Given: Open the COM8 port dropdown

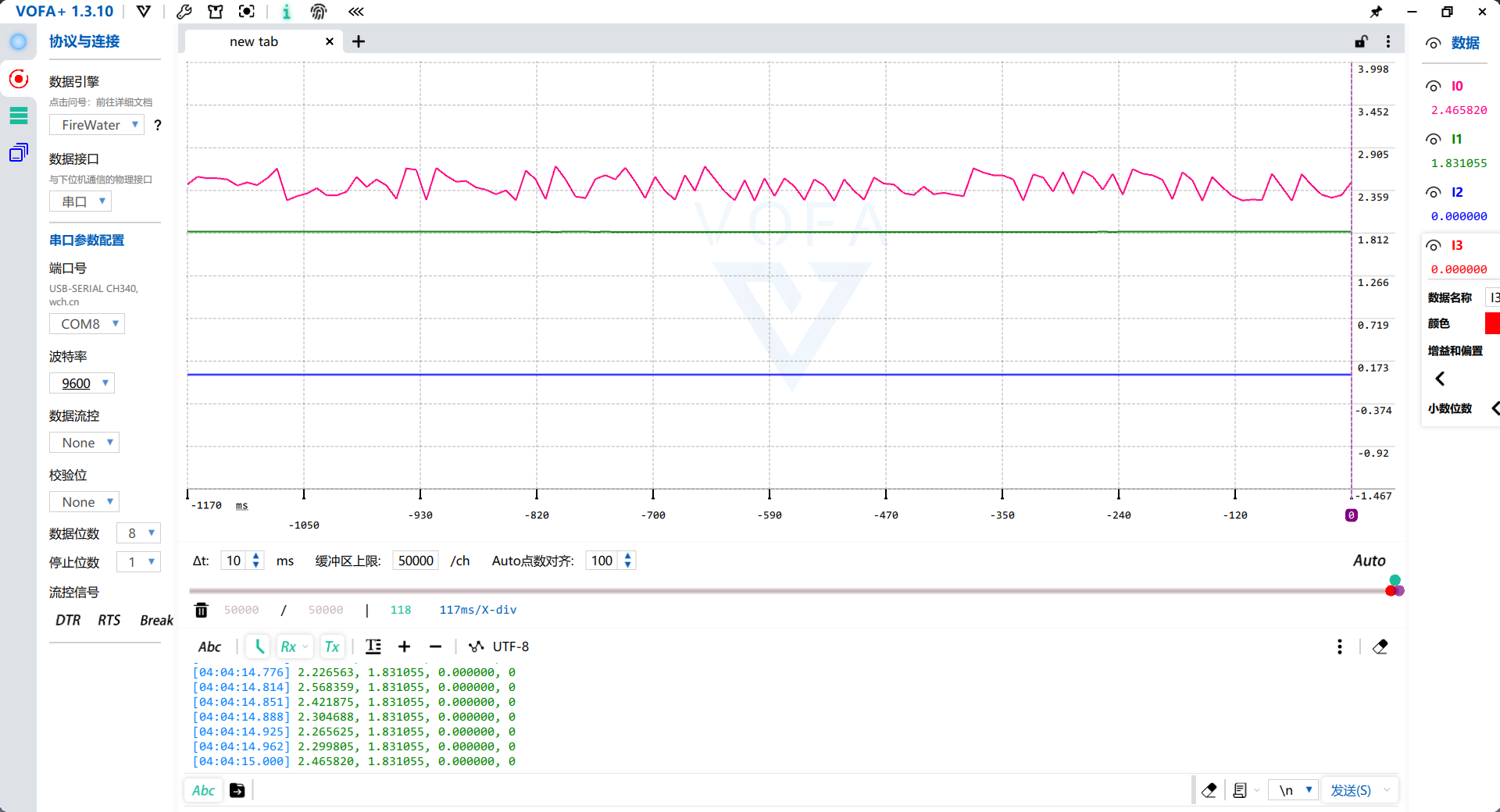Looking at the screenshot, I should point(87,324).
